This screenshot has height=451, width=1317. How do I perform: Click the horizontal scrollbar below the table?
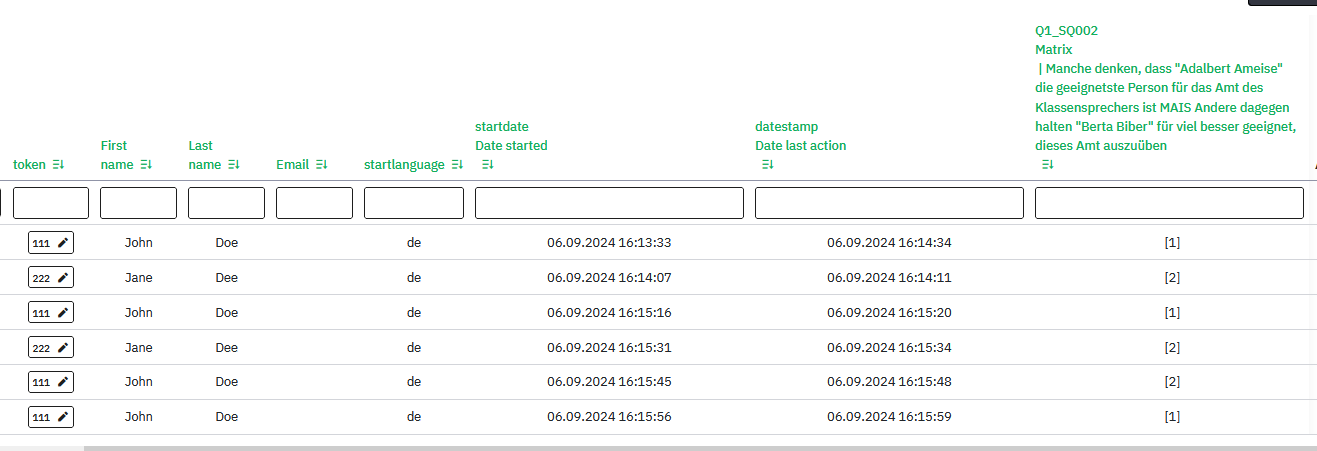point(600,448)
